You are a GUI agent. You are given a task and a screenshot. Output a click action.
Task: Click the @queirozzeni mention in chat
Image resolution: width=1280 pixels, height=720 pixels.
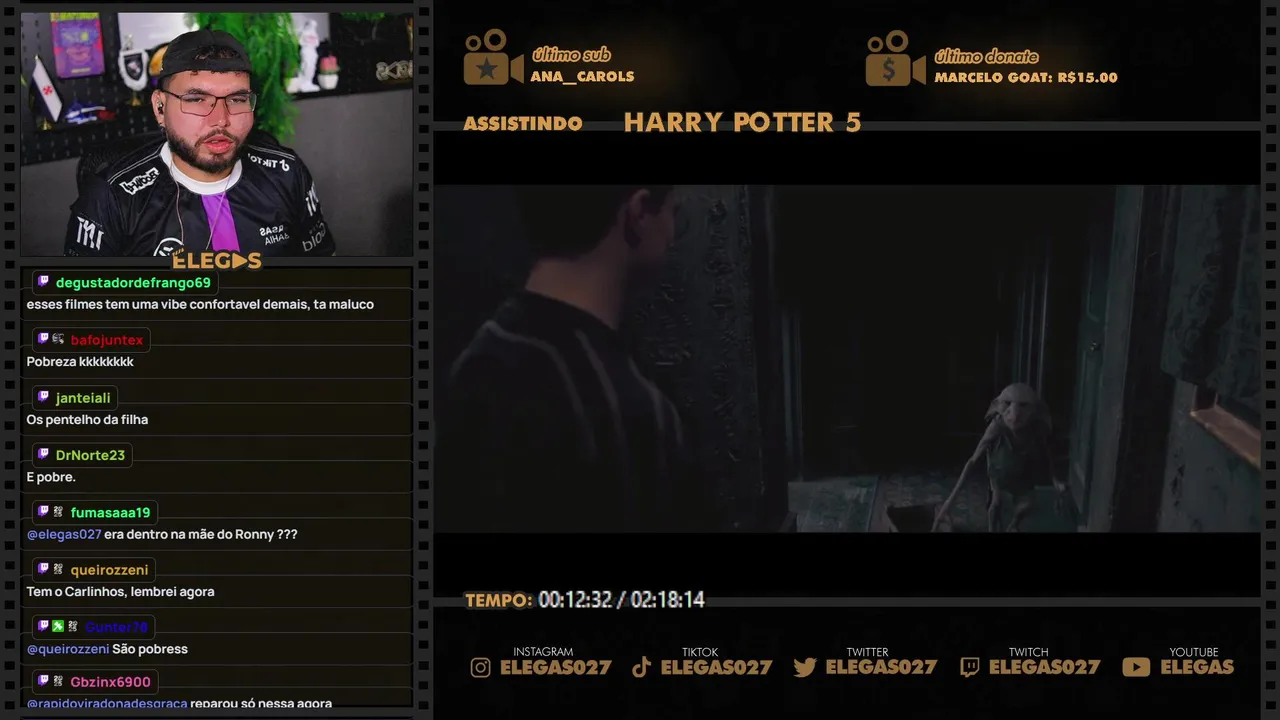(x=68, y=649)
